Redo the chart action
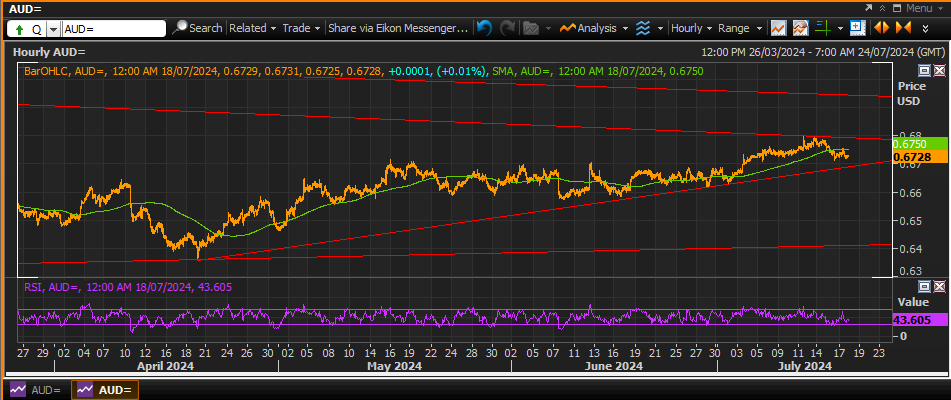The height and width of the screenshot is (400, 951). point(507,28)
